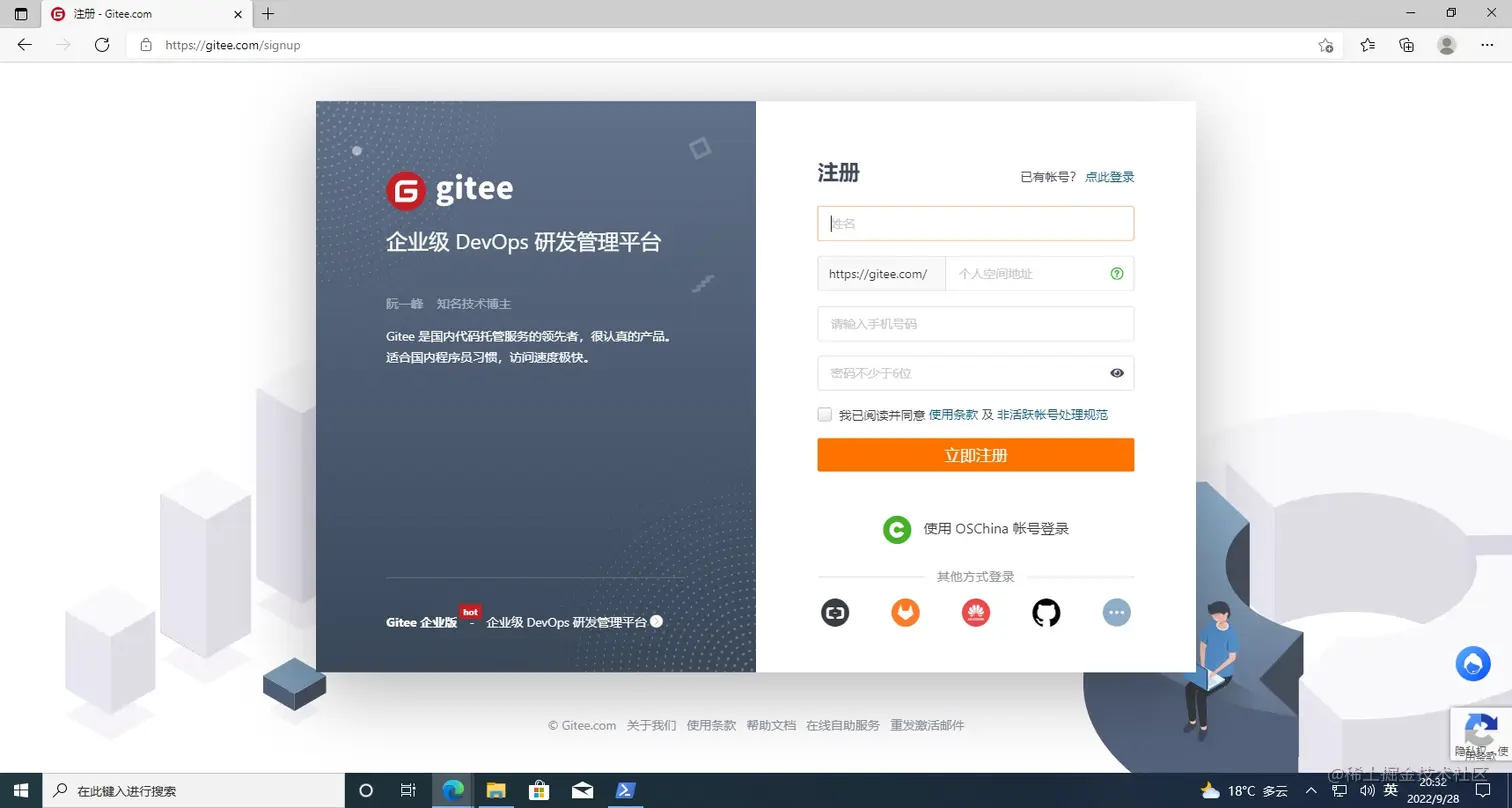Click the arrow after 企业级 DevOps 研发管理平台
The width and height of the screenshot is (1512, 808).
click(x=656, y=621)
